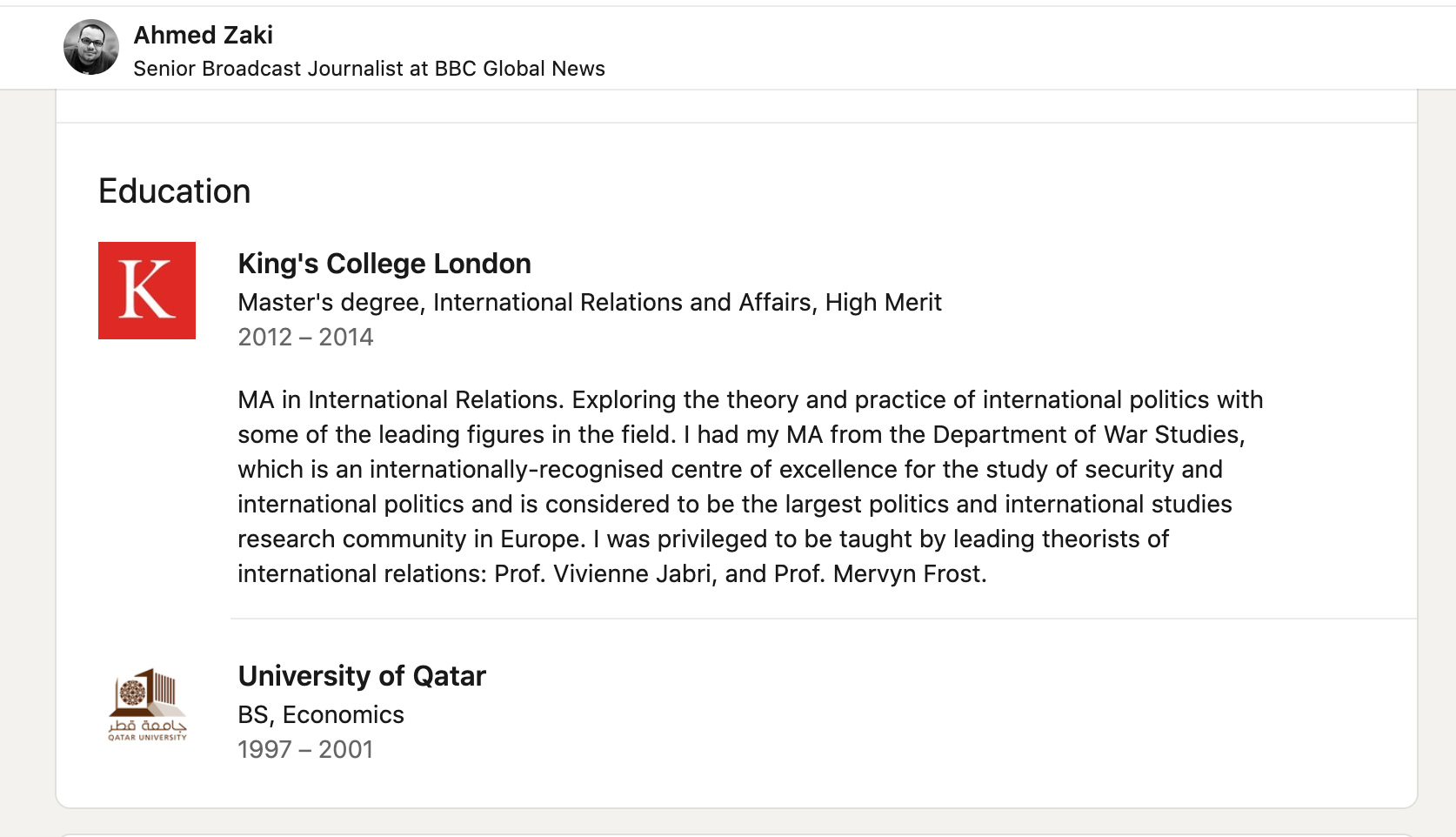The width and height of the screenshot is (1456, 837).
Task: Open the University of Qatar school title
Action: click(362, 676)
